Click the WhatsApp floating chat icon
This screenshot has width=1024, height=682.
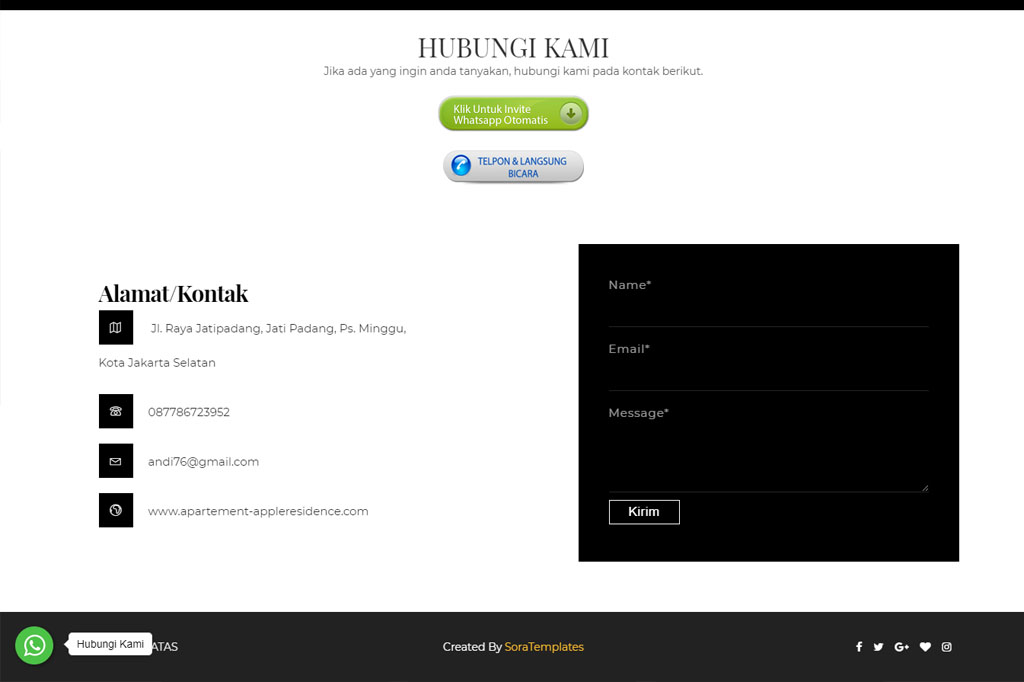tap(34, 645)
